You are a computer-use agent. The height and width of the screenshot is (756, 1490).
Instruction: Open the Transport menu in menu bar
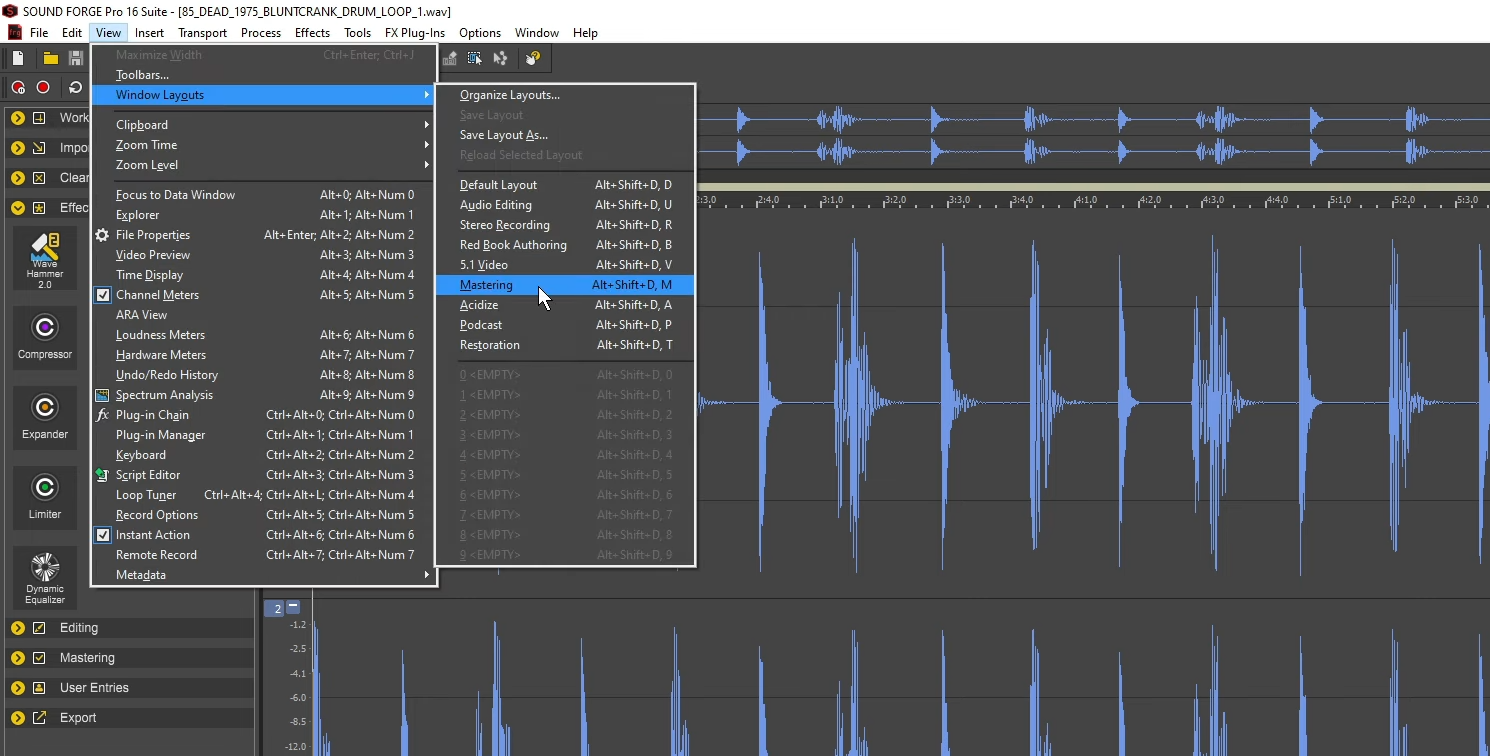[x=202, y=33]
